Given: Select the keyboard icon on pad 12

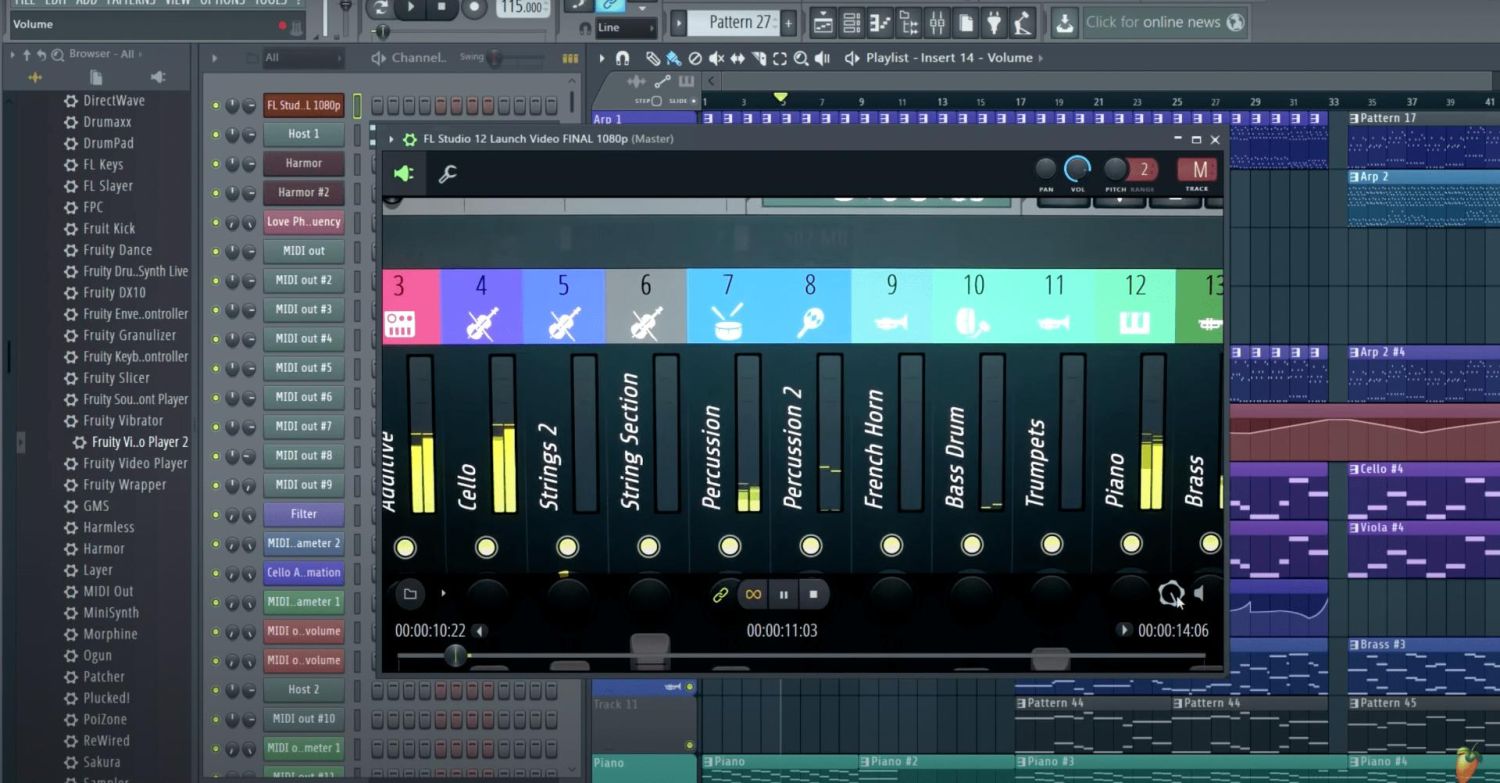Looking at the screenshot, I should [1135, 323].
